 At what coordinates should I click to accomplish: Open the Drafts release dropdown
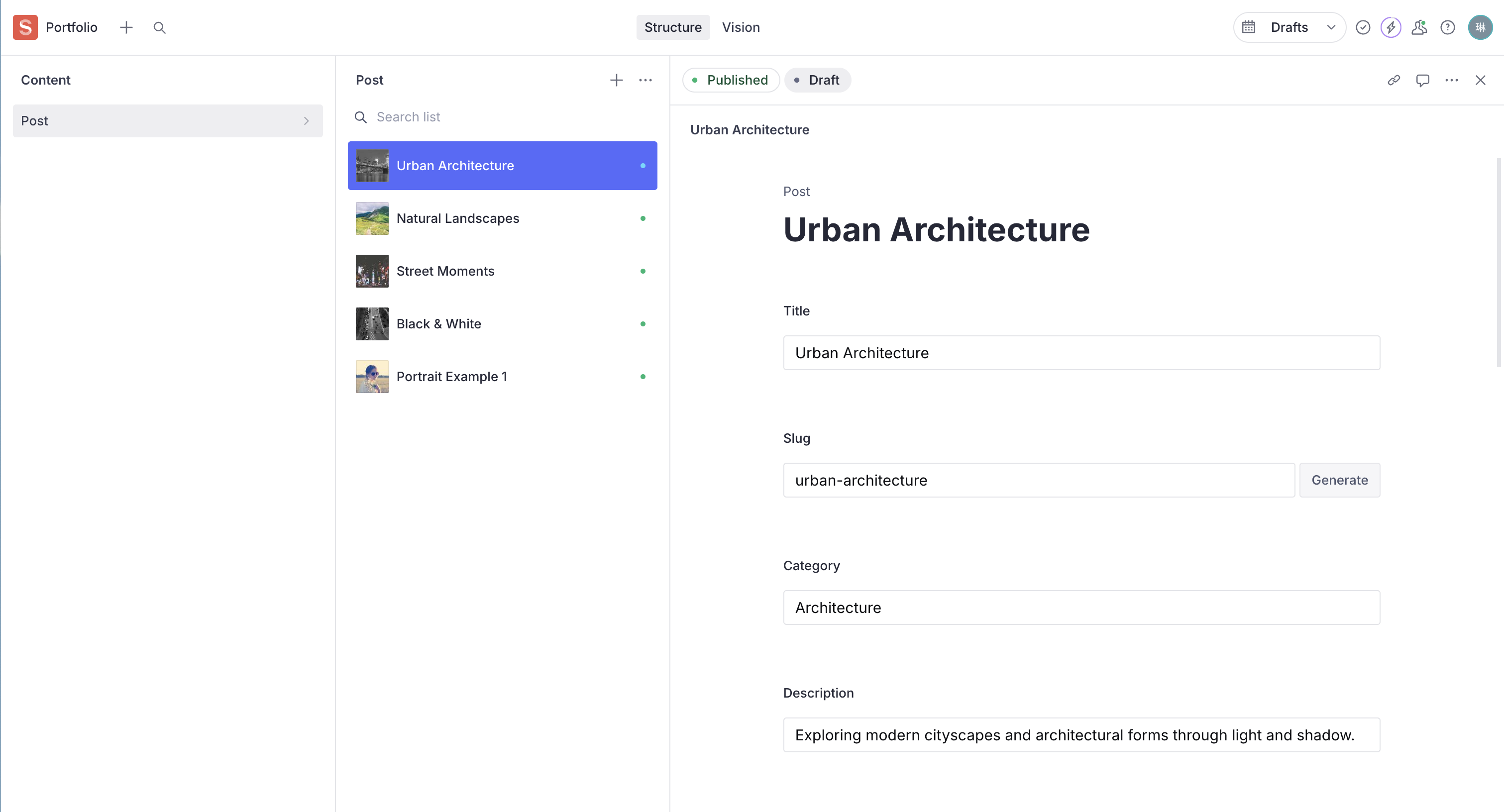[x=1289, y=27]
